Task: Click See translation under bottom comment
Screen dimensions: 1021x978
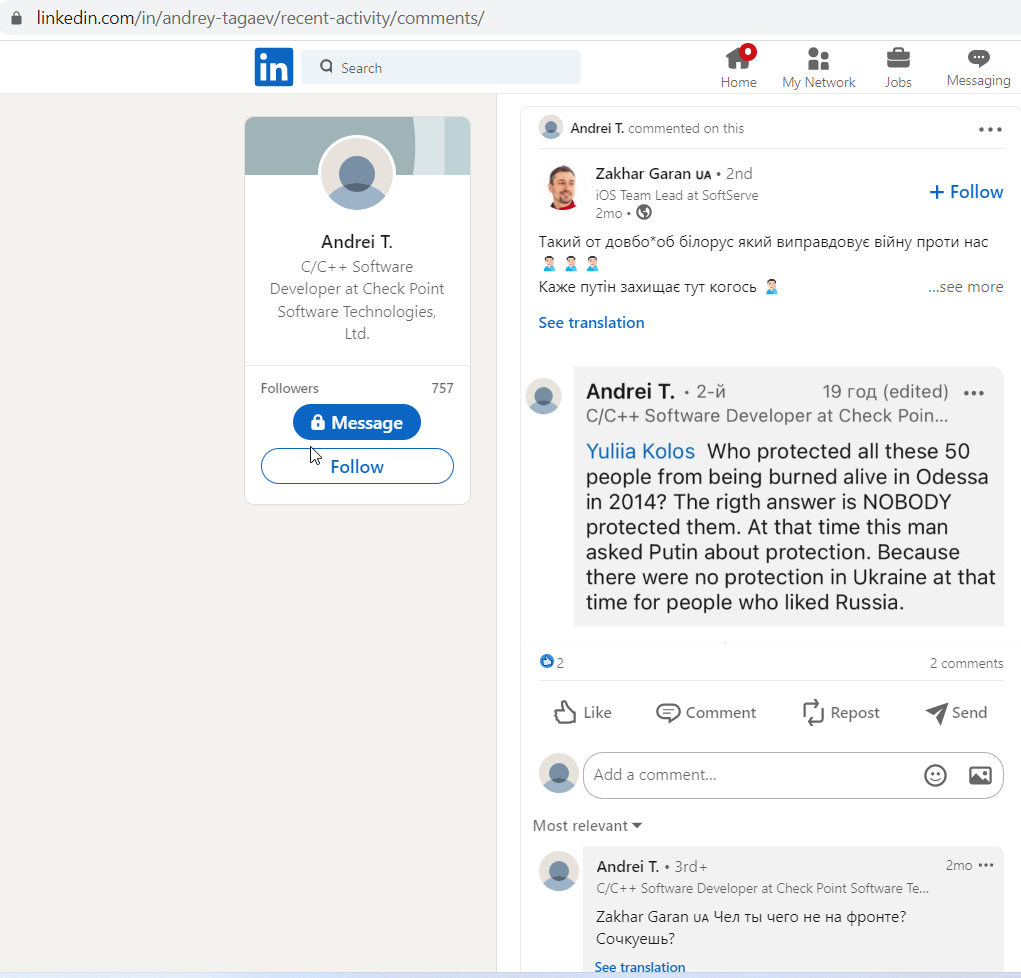Action: click(x=639, y=967)
